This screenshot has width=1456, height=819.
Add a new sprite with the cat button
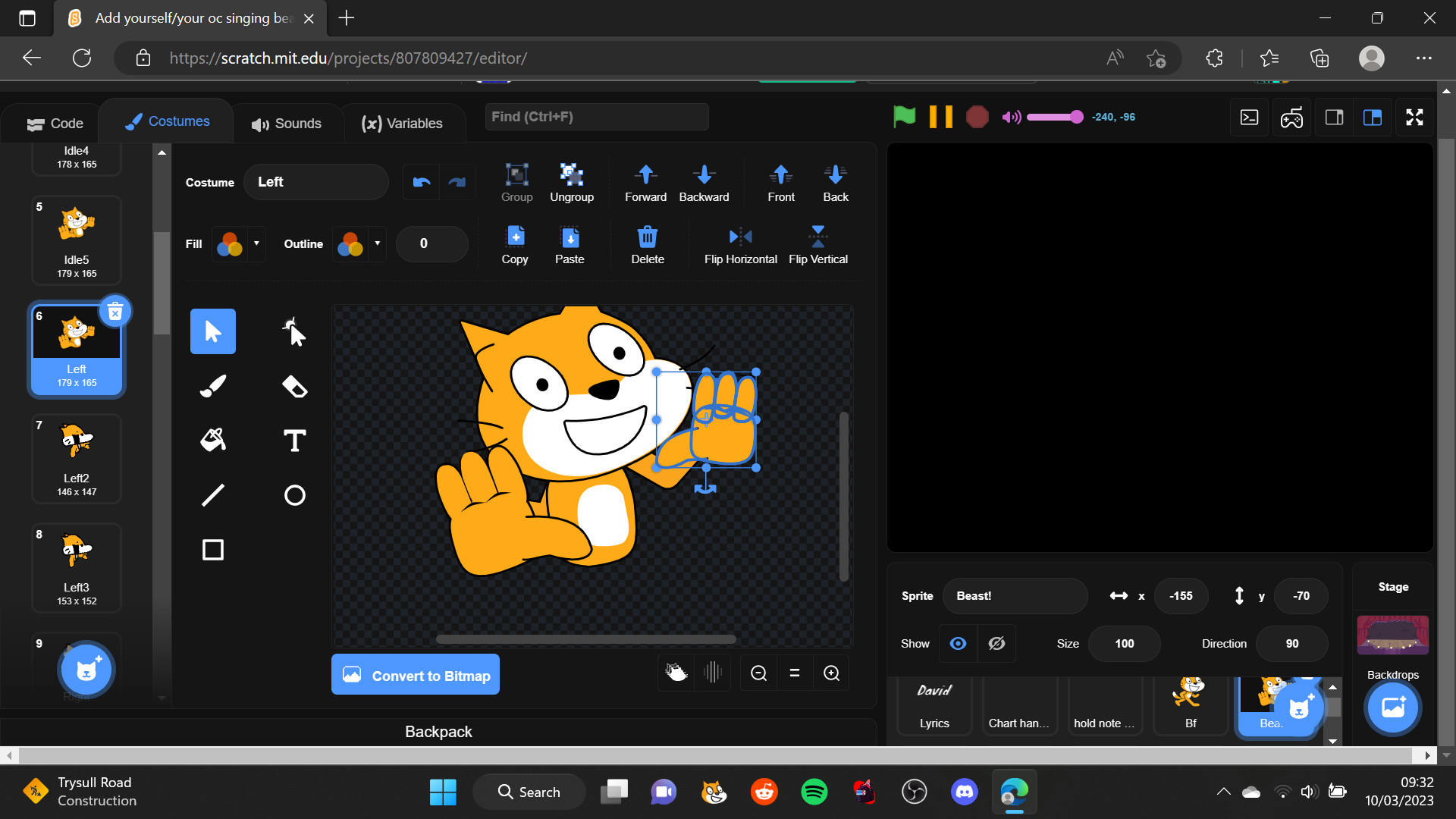[1298, 707]
